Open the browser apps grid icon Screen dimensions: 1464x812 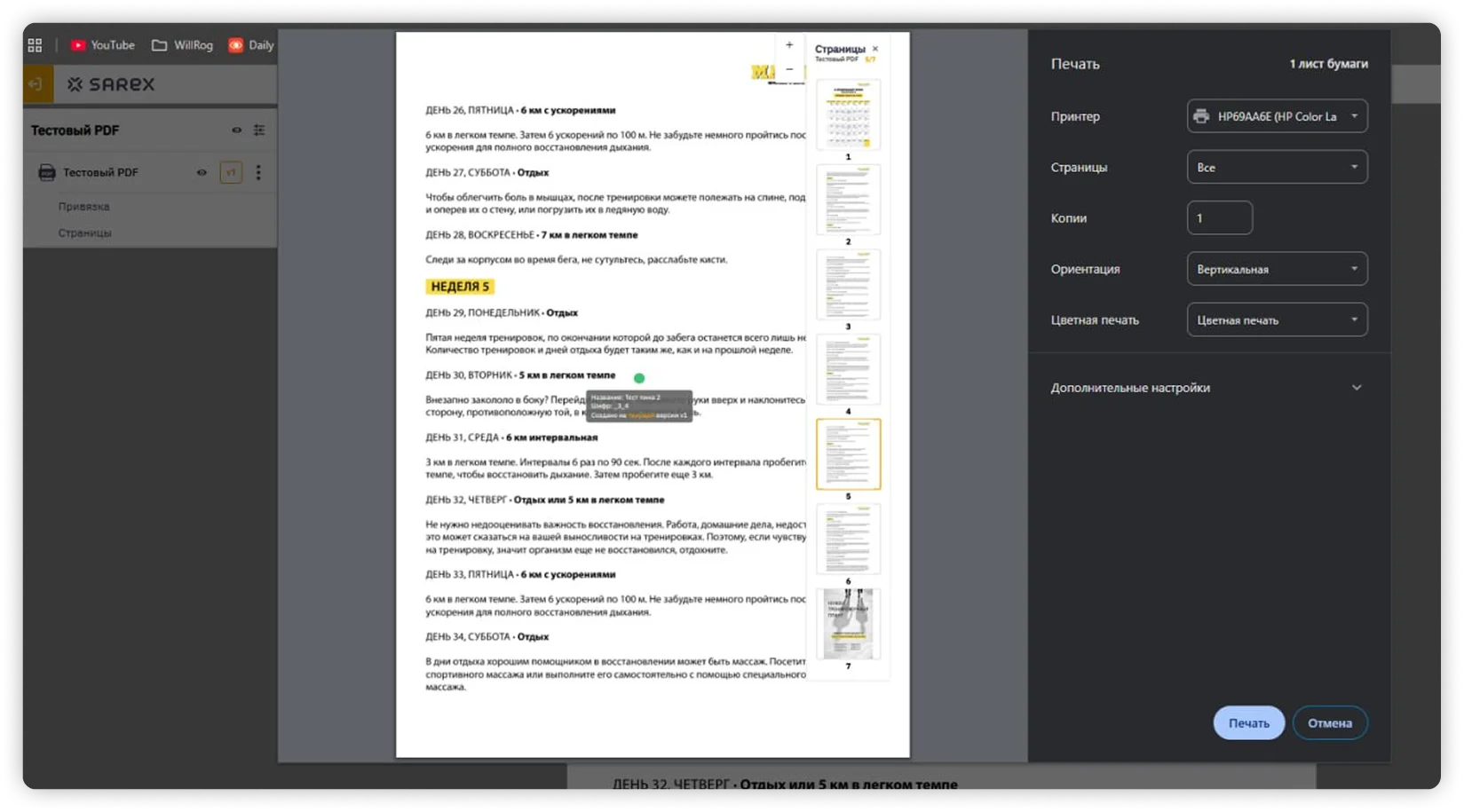click(x=35, y=44)
